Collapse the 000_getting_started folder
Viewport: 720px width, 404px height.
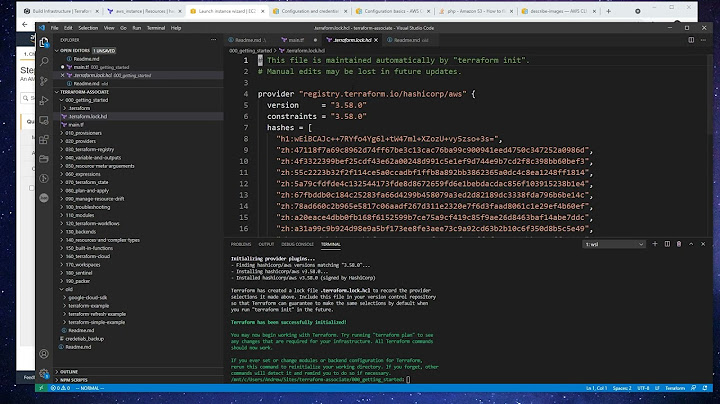tap(62, 100)
